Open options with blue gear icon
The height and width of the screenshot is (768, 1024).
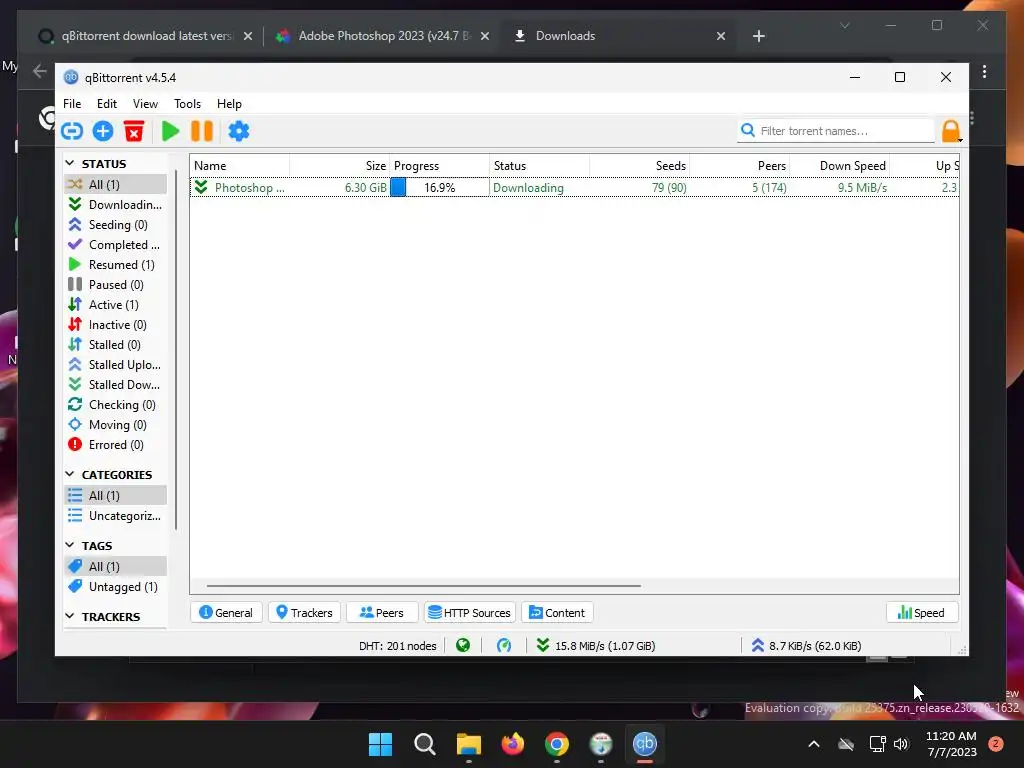239,131
